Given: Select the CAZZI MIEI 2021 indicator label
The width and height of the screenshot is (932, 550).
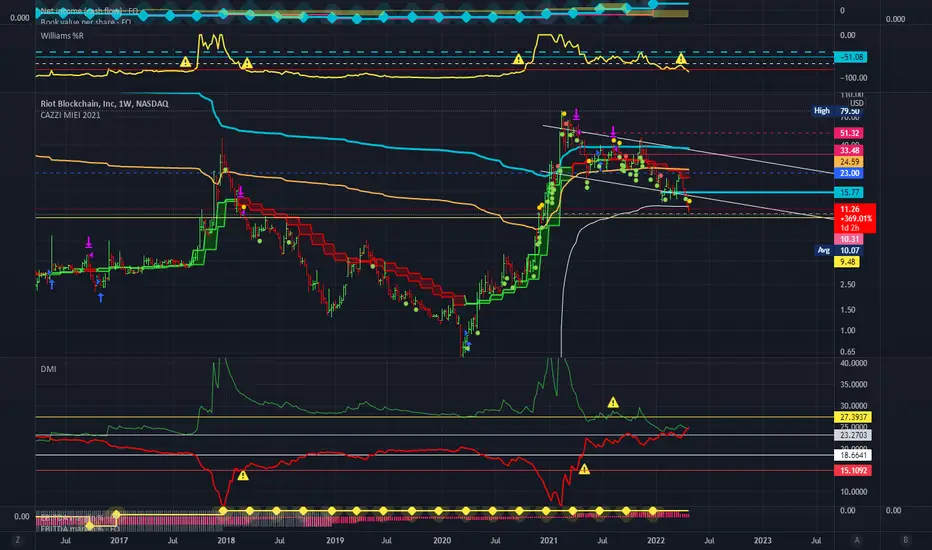Looking at the screenshot, I should tap(70, 115).
